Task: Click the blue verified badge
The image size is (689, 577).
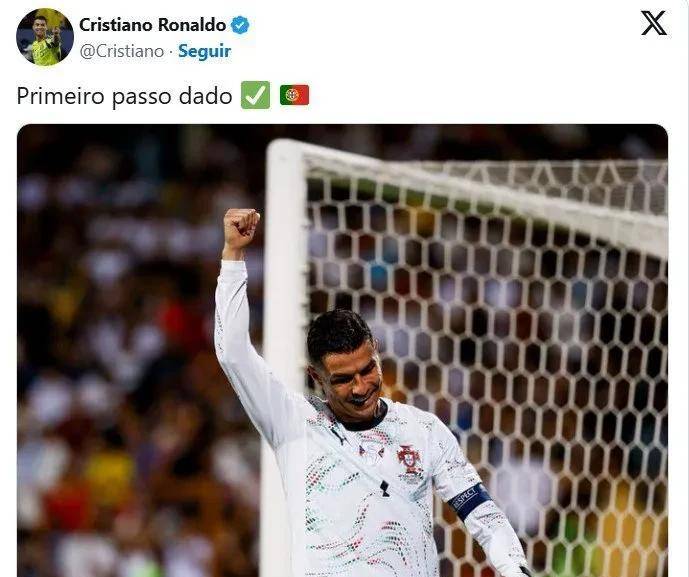Action: [x=240, y=25]
